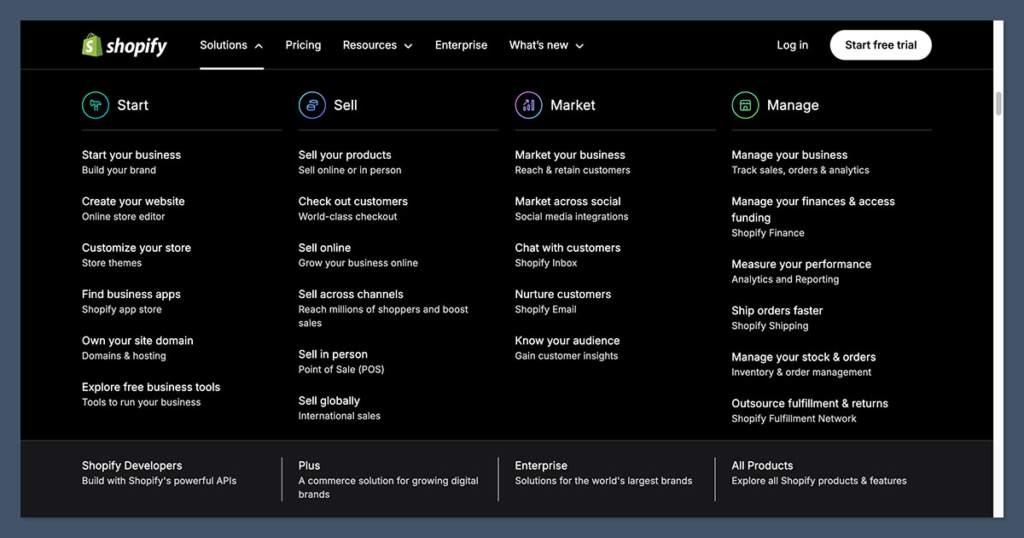Open the Pricing page
1024x538 pixels.
coord(303,45)
